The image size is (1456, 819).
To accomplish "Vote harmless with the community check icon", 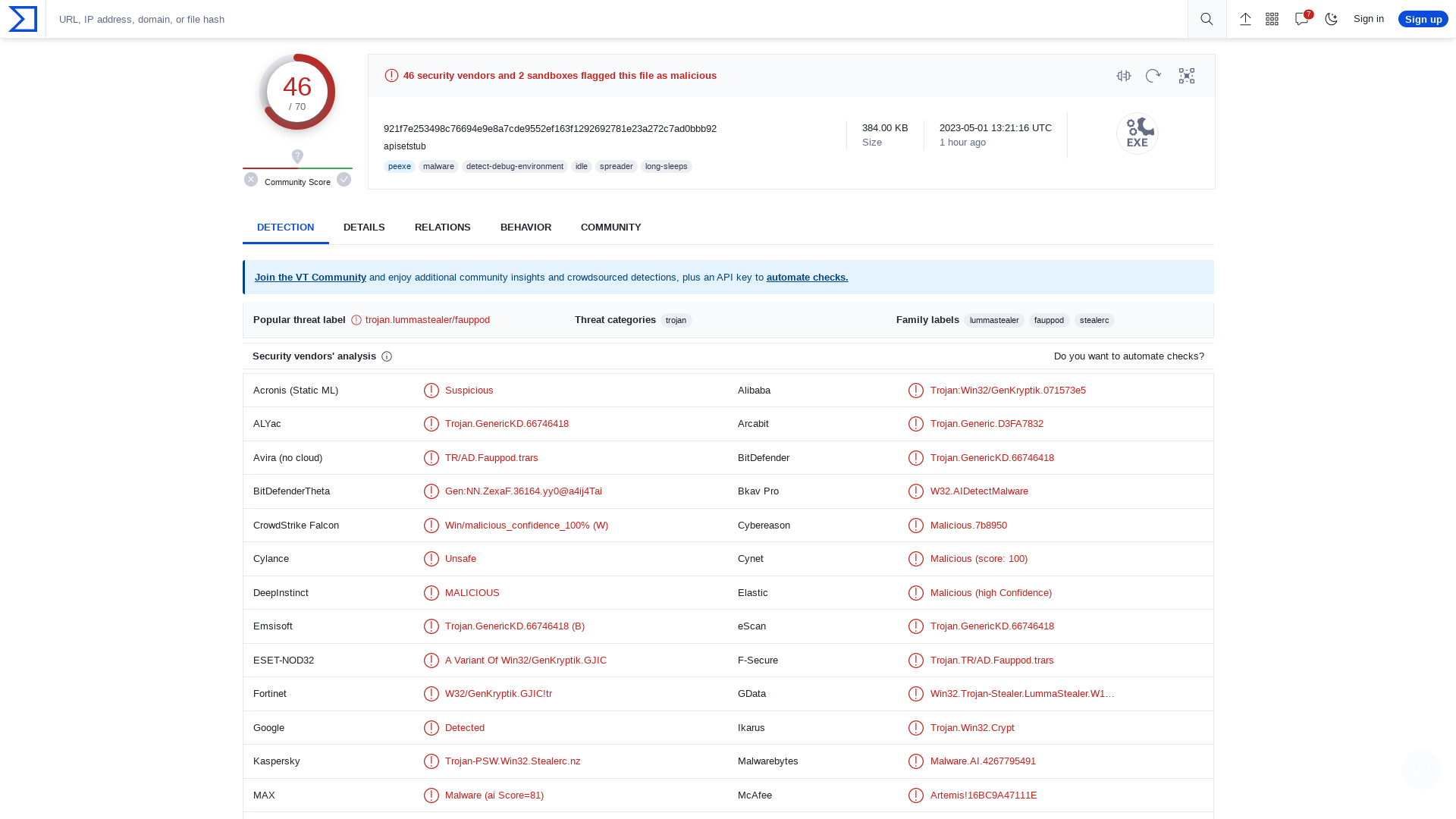I will click(x=344, y=180).
